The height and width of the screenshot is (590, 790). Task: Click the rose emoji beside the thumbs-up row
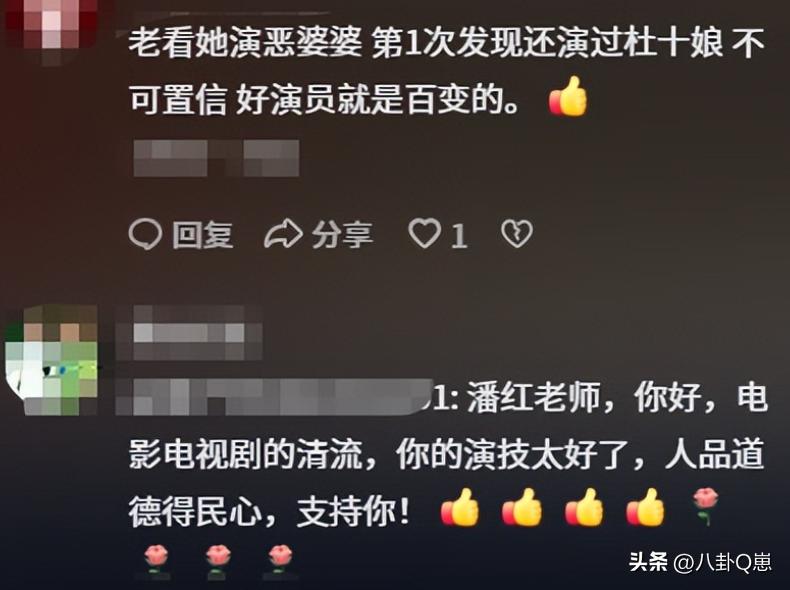[705, 506]
